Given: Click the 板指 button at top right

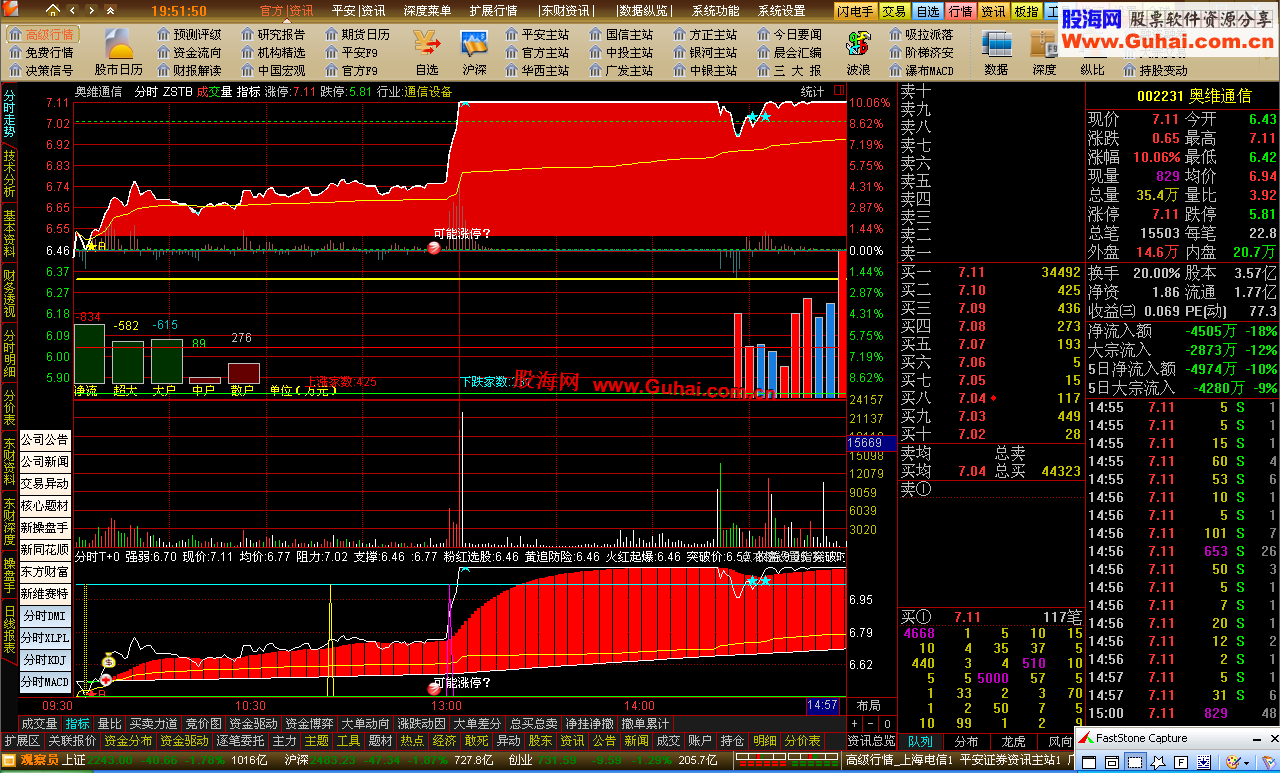Looking at the screenshot, I should (x=1026, y=11).
